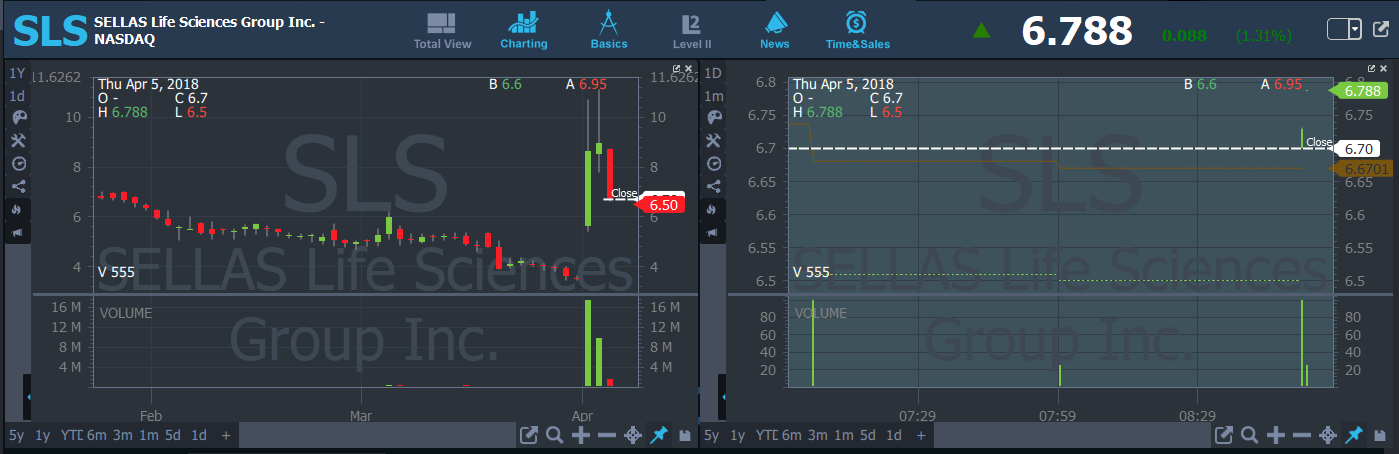Image resolution: width=1399 pixels, height=454 pixels.
Task: Toggle the flame icon on left chart
Action: coord(17,209)
